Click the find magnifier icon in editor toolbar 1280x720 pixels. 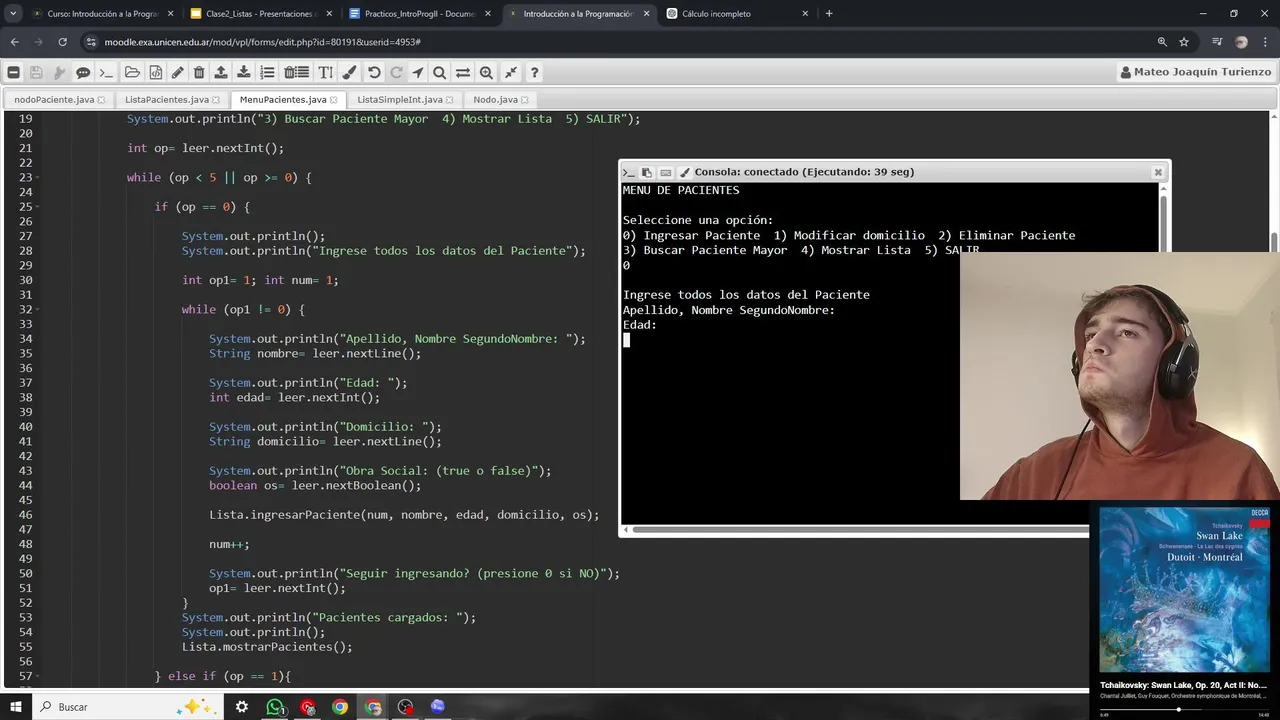440,72
